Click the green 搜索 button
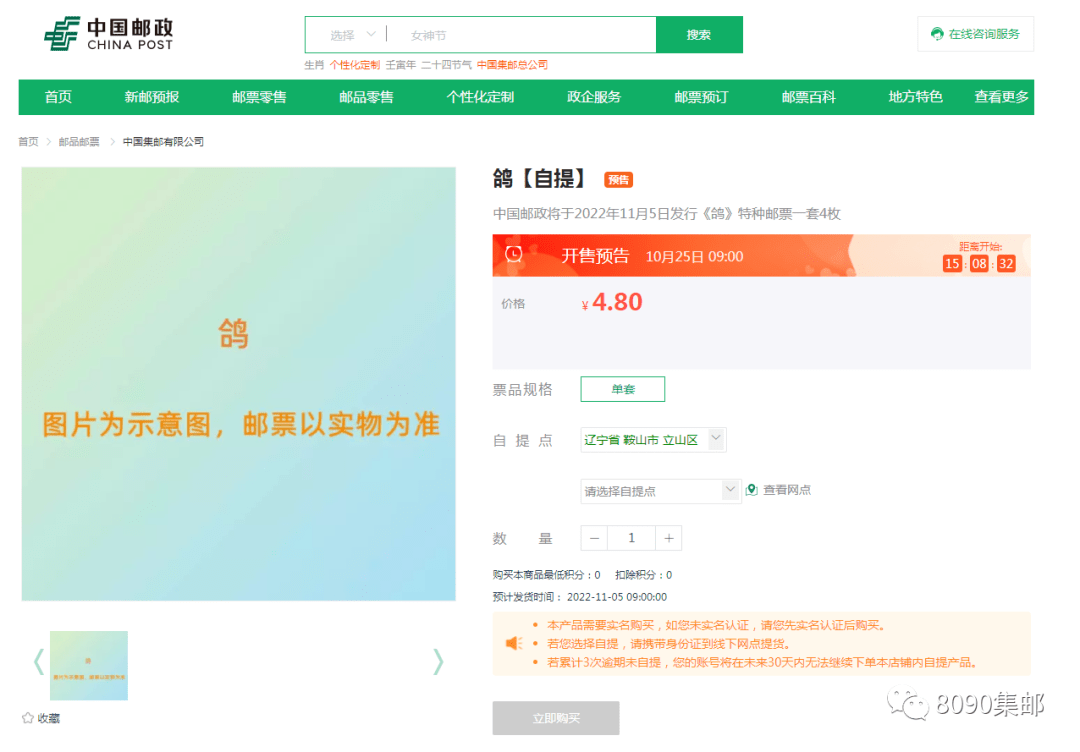1080x752 pixels. click(699, 34)
